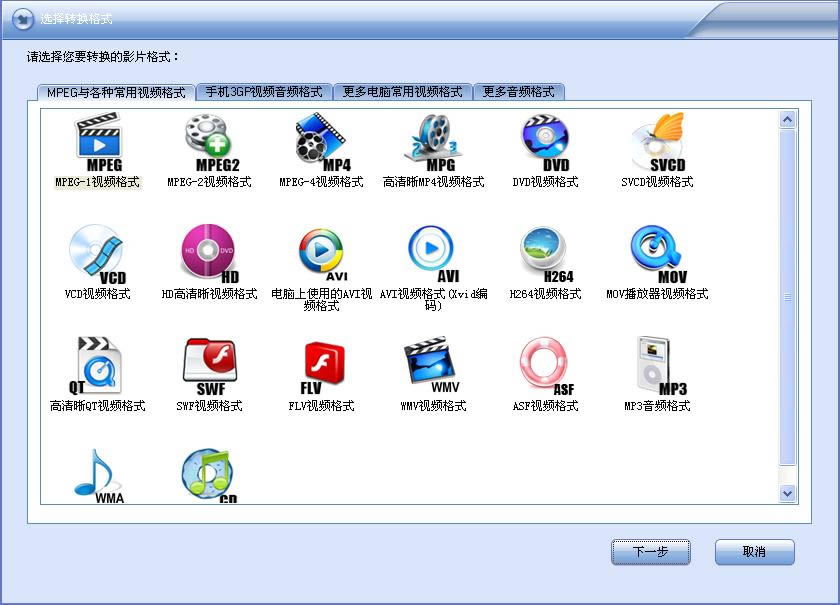This screenshot has width=840, height=605.
Task: Select the QuickTime MOV icon
Action: pos(658,255)
